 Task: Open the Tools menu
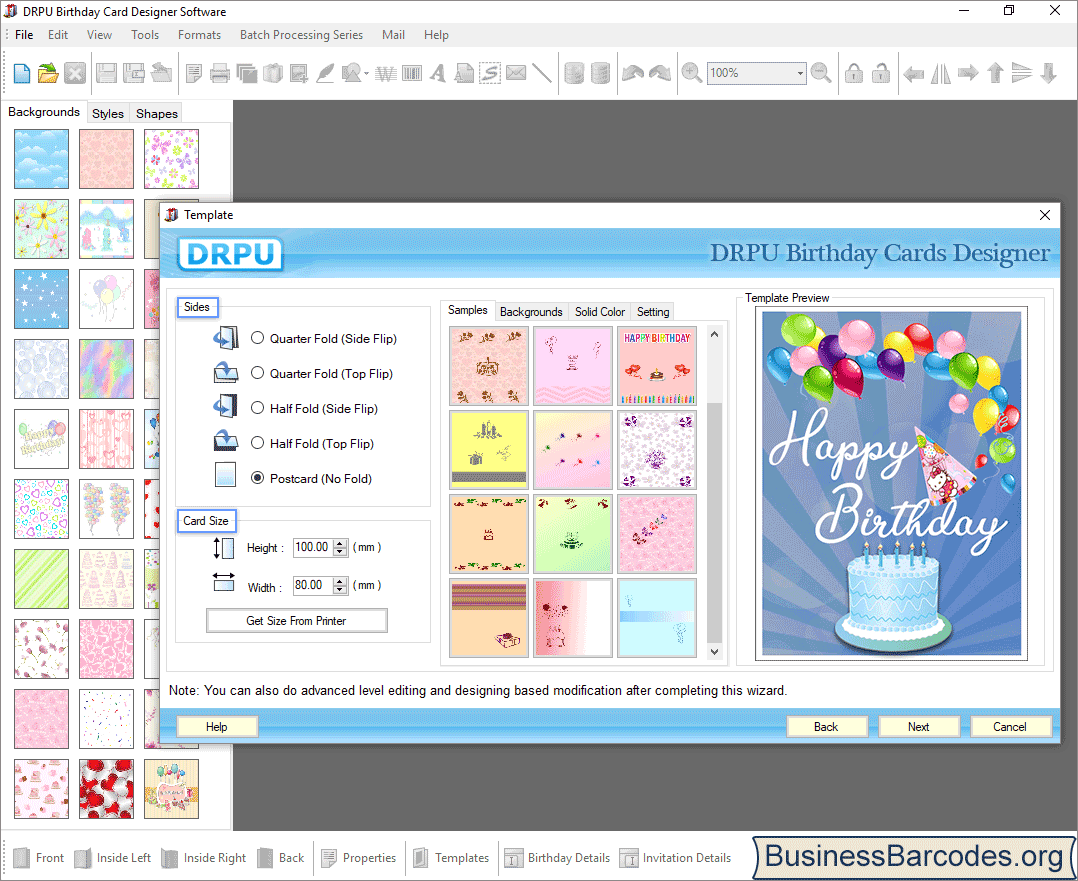[x=145, y=34]
